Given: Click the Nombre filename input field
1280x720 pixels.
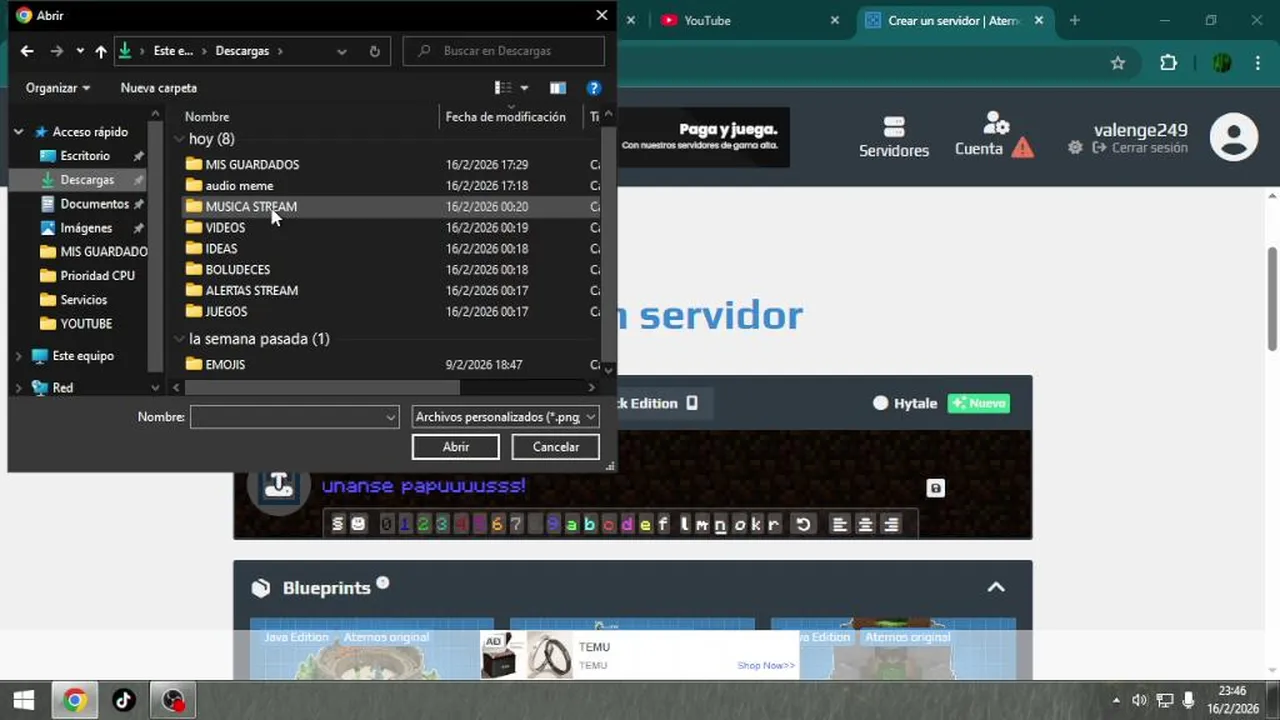Looking at the screenshot, I should (x=295, y=417).
